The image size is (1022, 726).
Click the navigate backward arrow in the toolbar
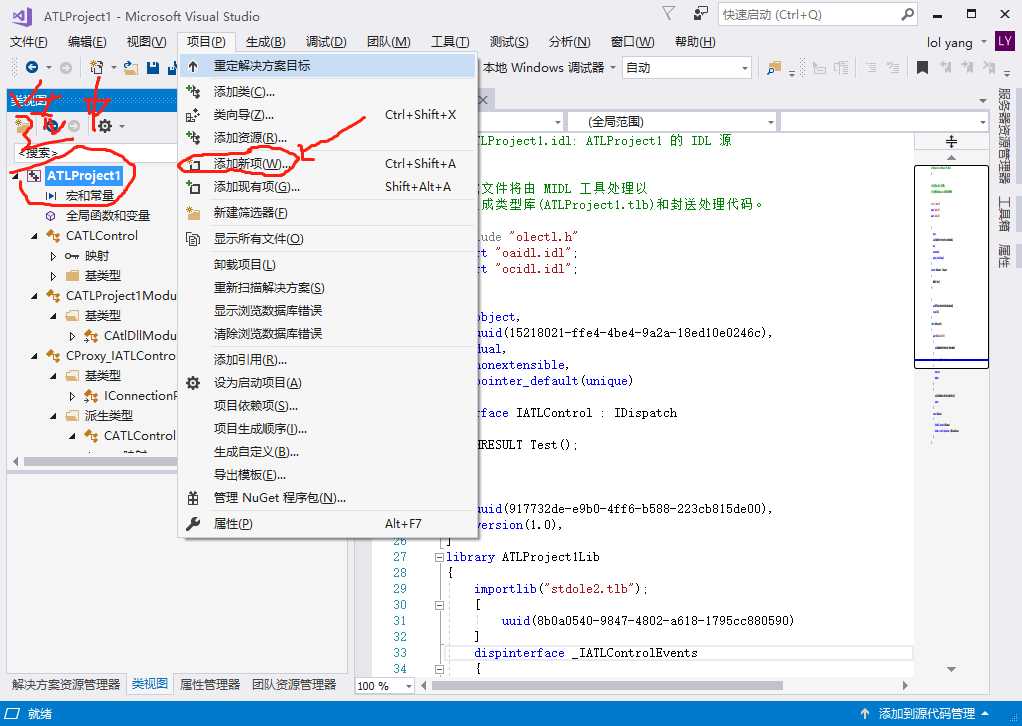[31, 67]
